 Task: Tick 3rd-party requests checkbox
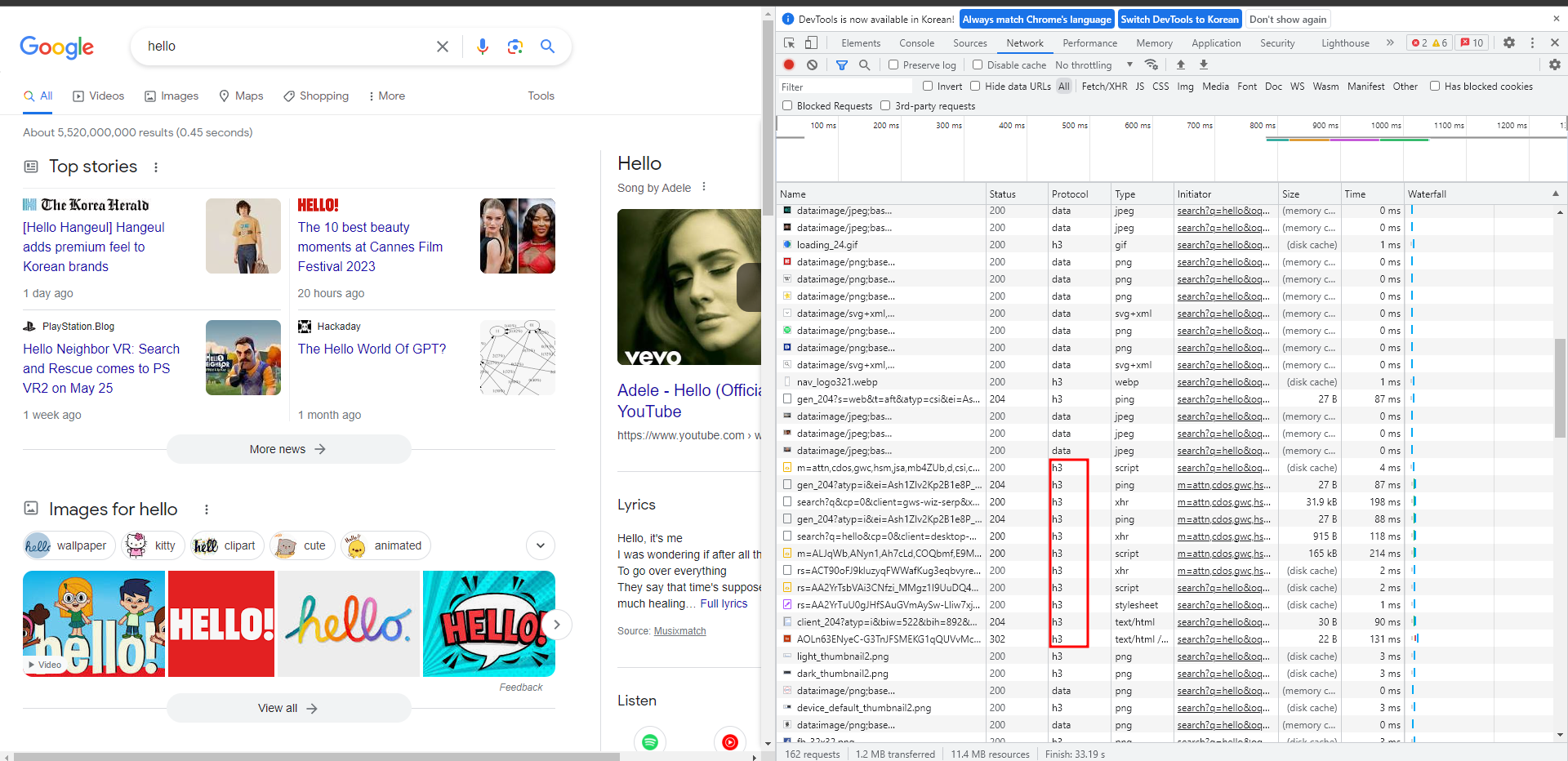tap(885, 105)
